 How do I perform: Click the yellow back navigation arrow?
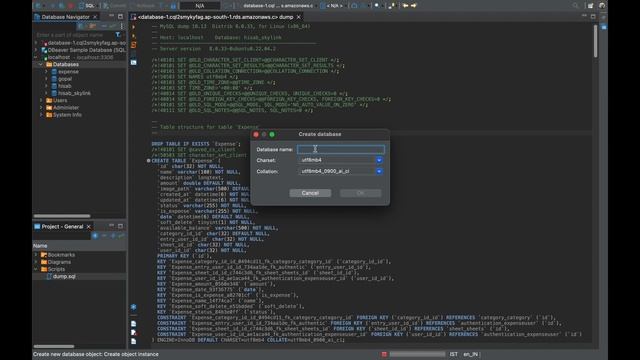405,6
